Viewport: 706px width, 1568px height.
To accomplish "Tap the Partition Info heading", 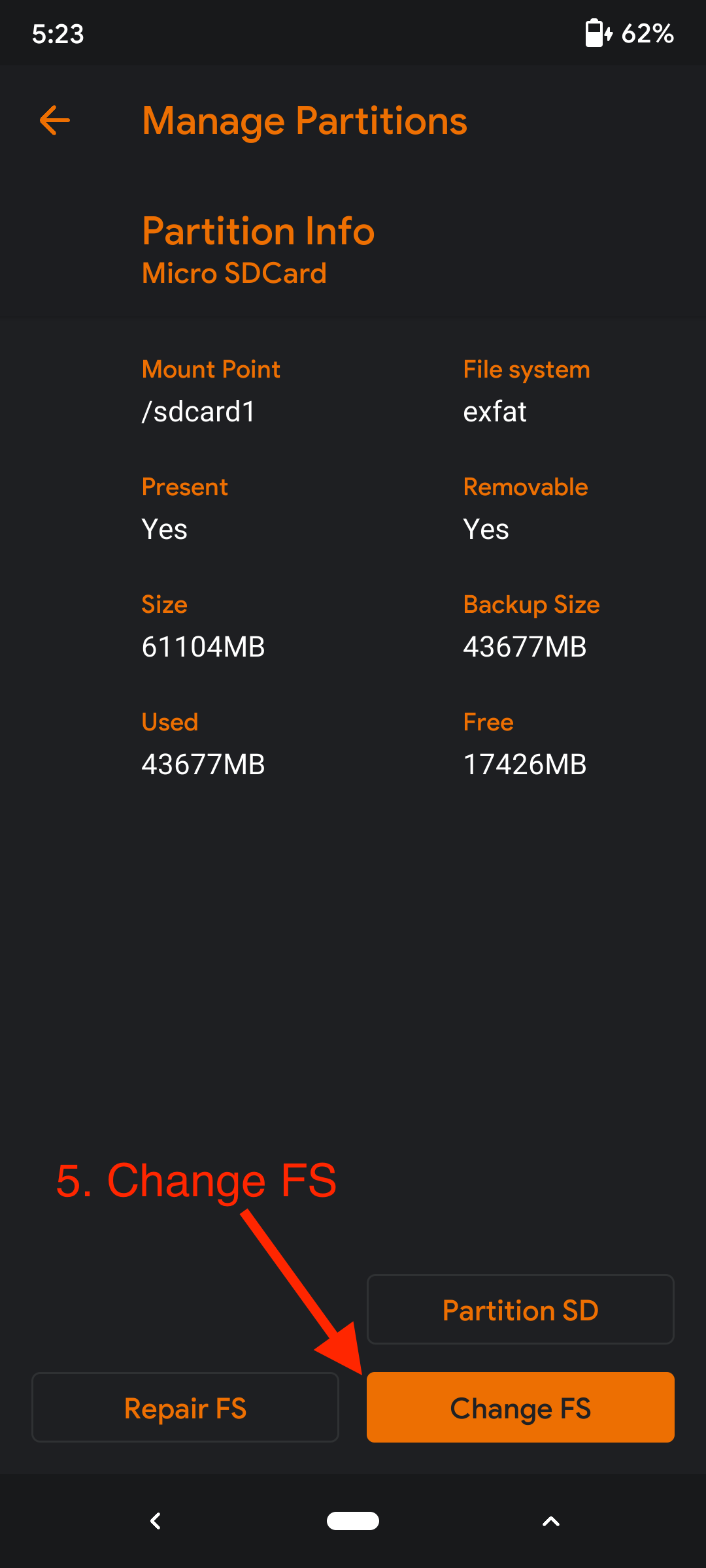I will coord(258,231).
